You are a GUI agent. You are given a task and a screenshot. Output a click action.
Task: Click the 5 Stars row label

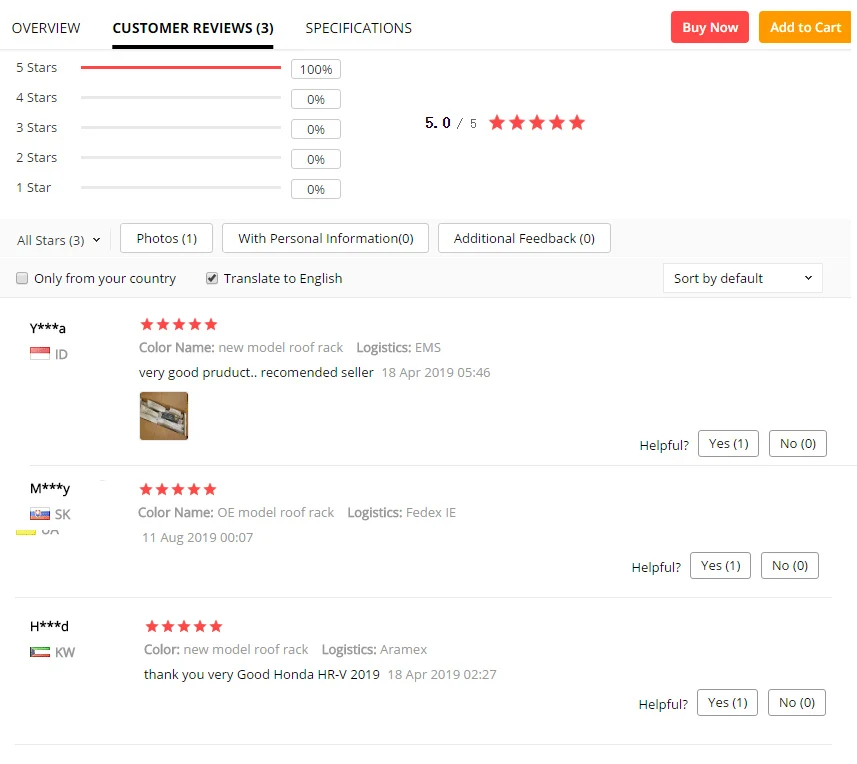37,68
